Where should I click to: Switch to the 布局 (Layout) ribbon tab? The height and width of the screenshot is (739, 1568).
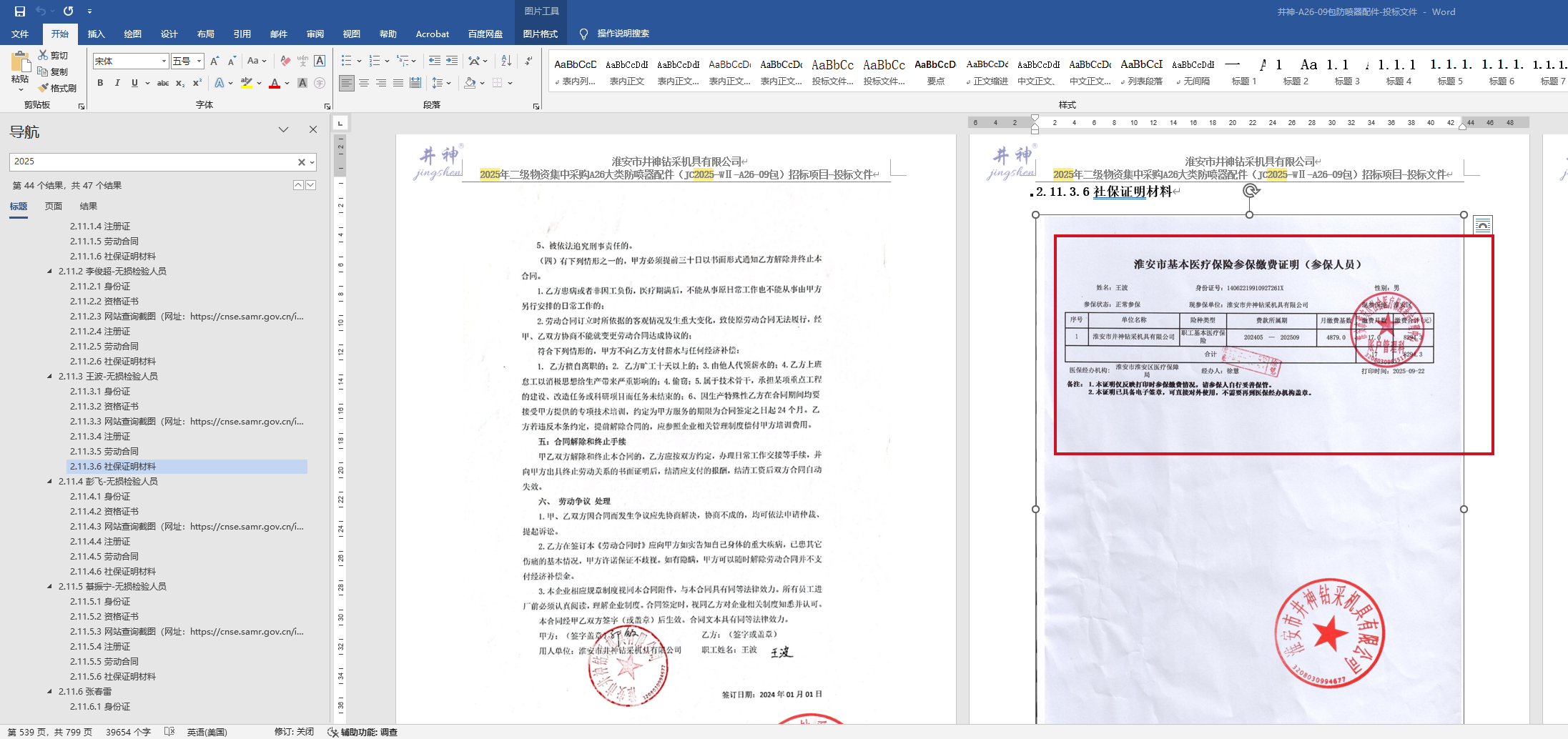click(205, 34)
